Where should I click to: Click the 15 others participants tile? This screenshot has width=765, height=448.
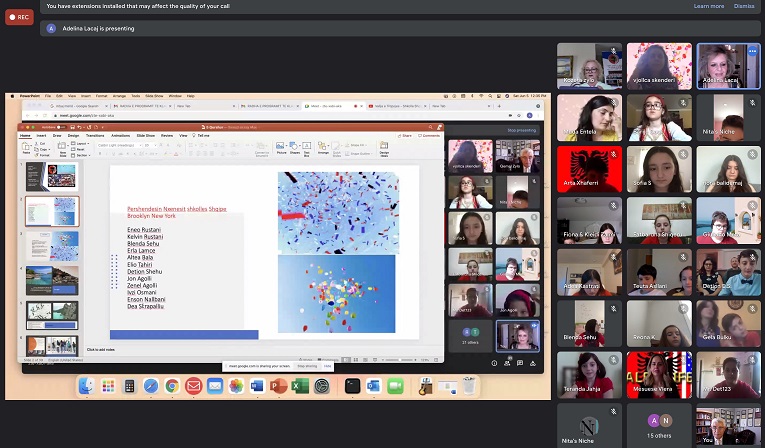pos(659,425)
